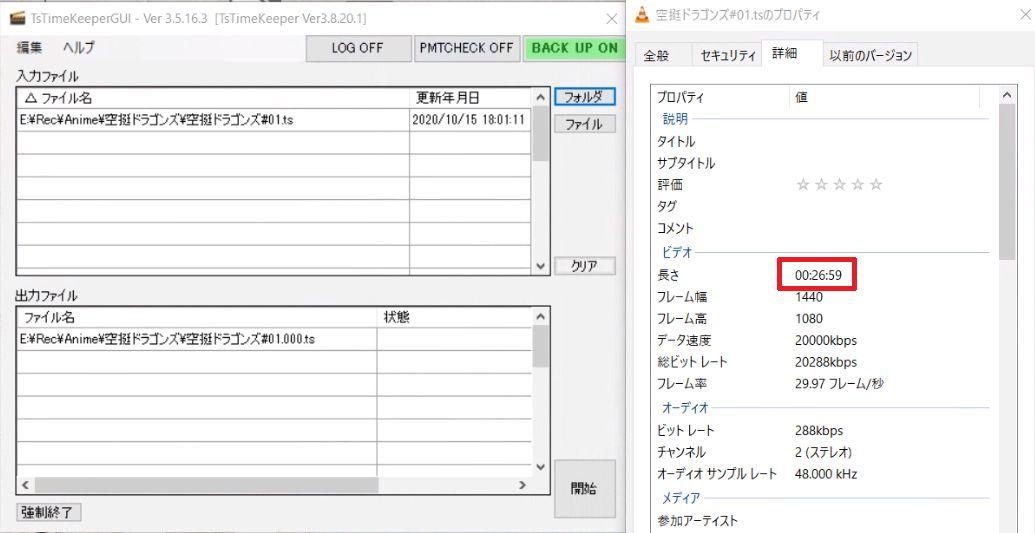Click the タイトル property row

coord(824,141)
